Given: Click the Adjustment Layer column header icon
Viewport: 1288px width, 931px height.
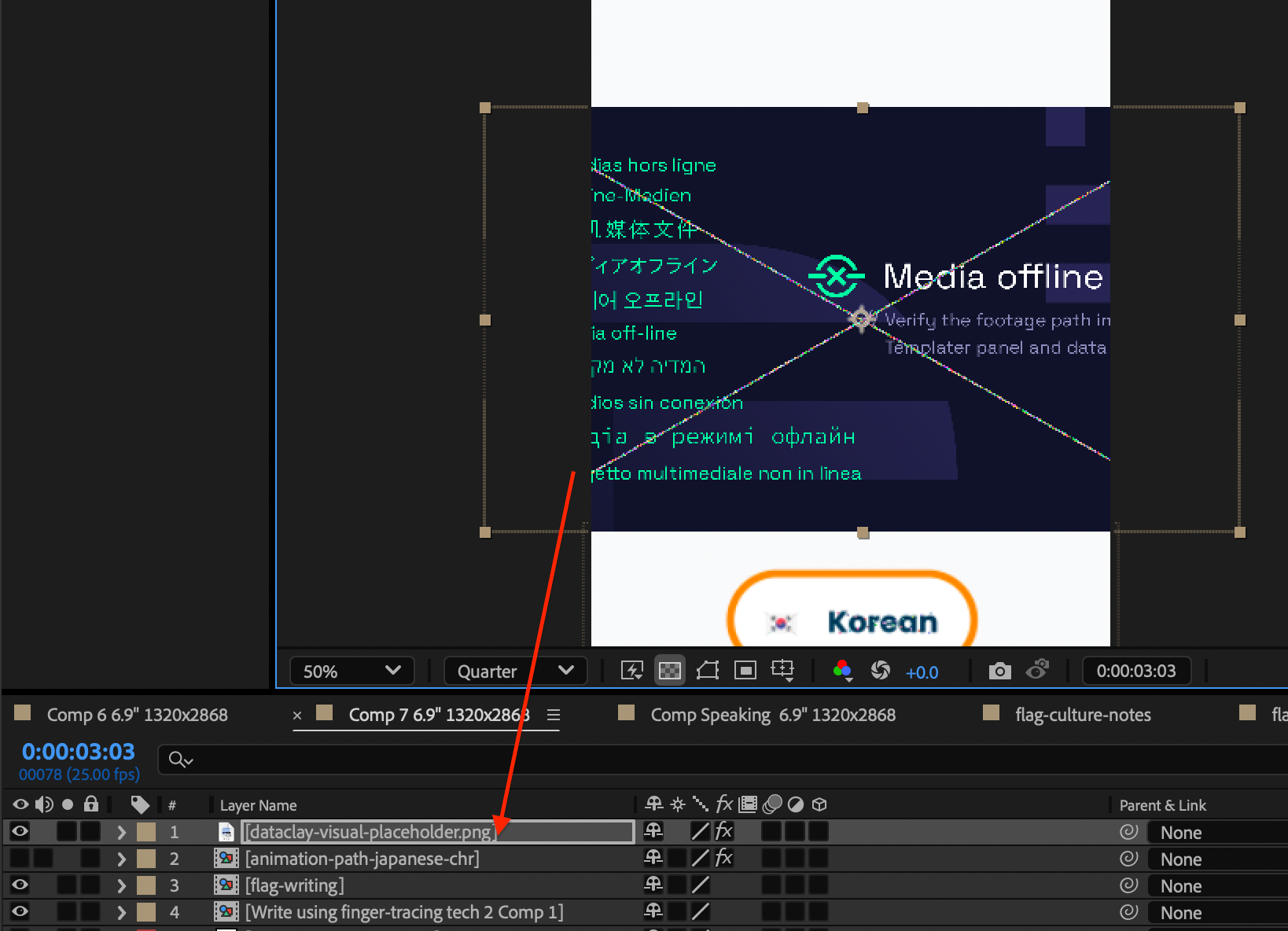Looking at the screenshot, I should (796, 804).
